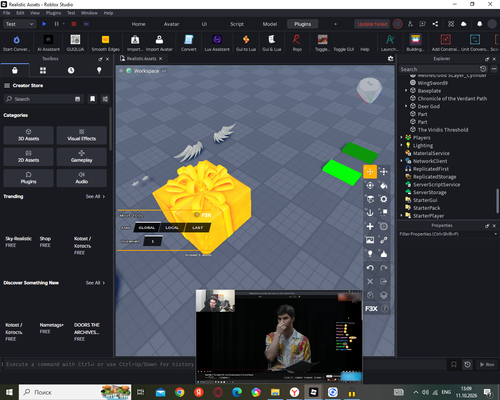The height and width of the screenshot is (400, 500).
Task: Select the F3X Resize tool
Action: click(384, 172)
